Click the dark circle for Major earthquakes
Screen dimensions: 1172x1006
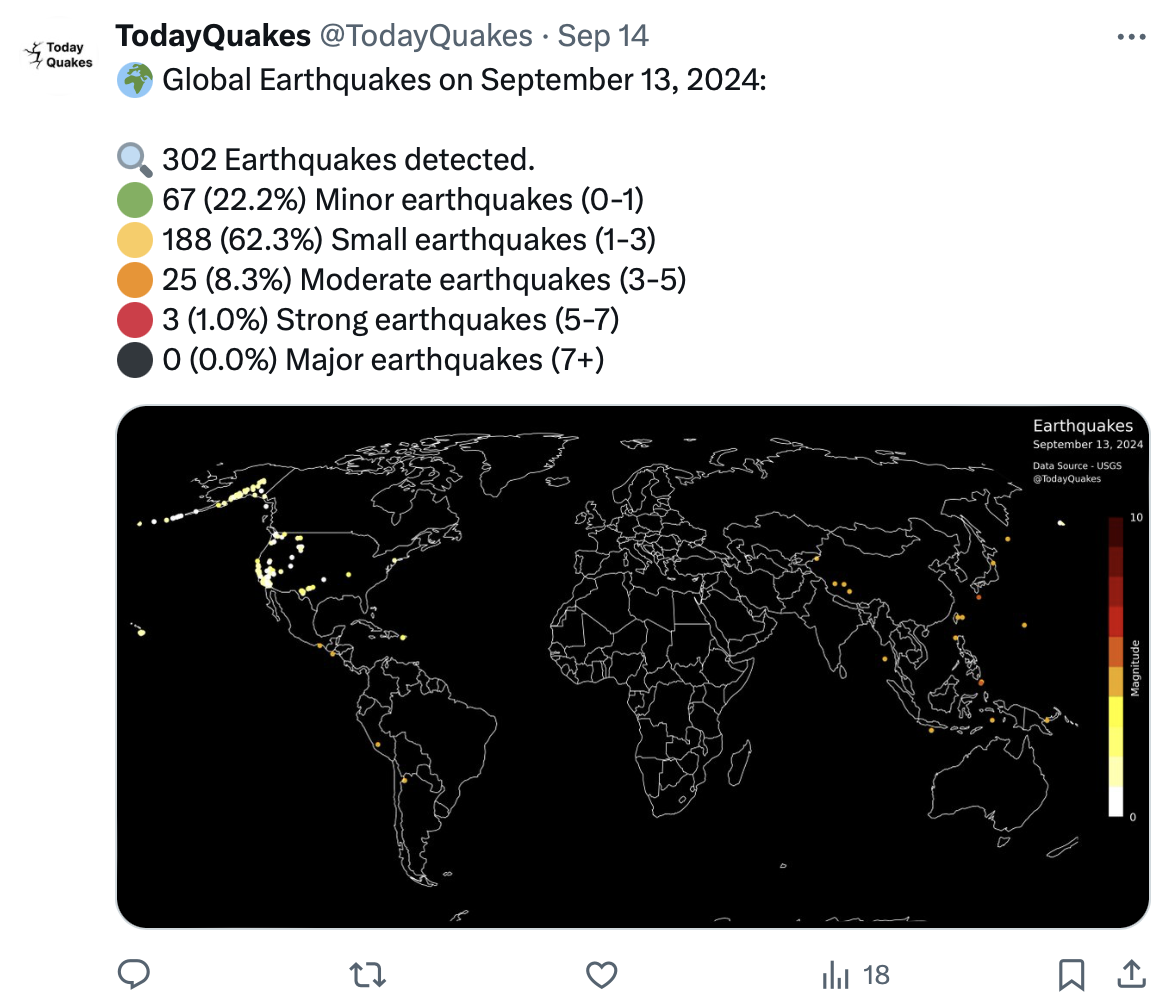pyautogui.click(x=135, y=359)
